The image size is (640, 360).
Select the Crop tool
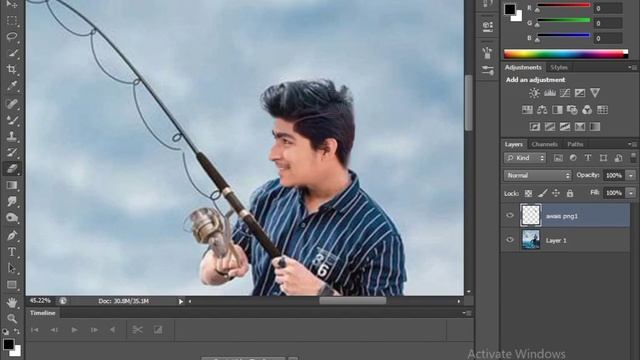pos(12,69)
